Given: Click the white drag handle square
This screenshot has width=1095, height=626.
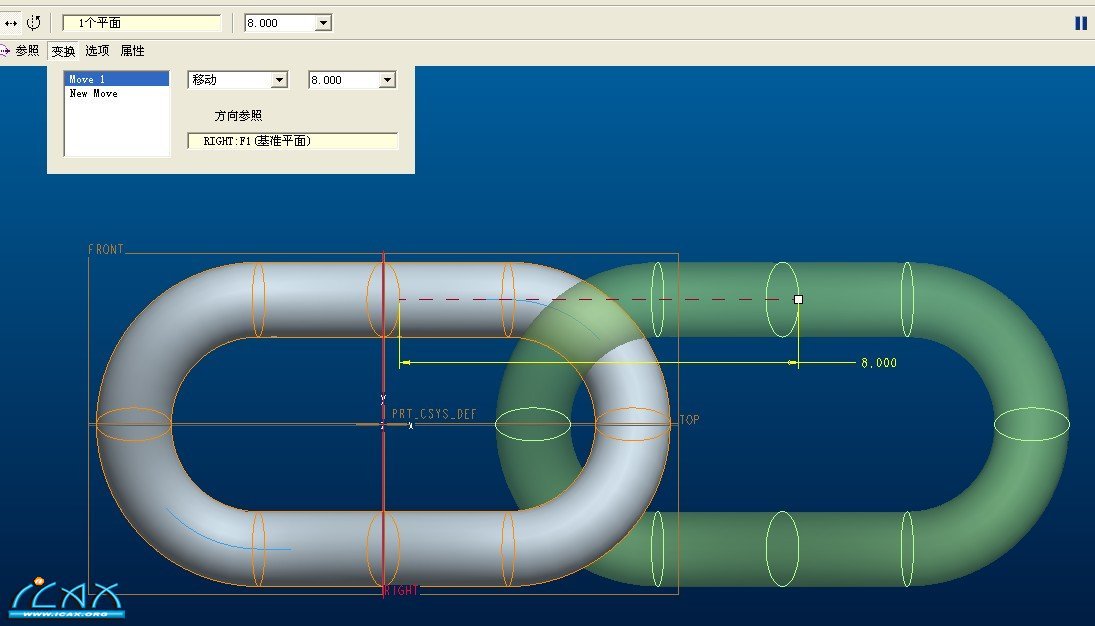Looking at the screenshot, I should point(798,299).
